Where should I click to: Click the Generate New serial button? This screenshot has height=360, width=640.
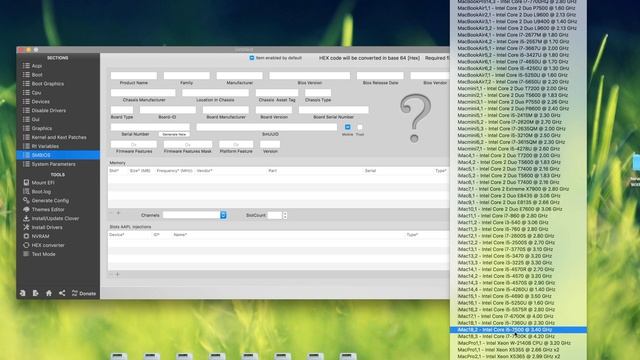tap(174, 134)
